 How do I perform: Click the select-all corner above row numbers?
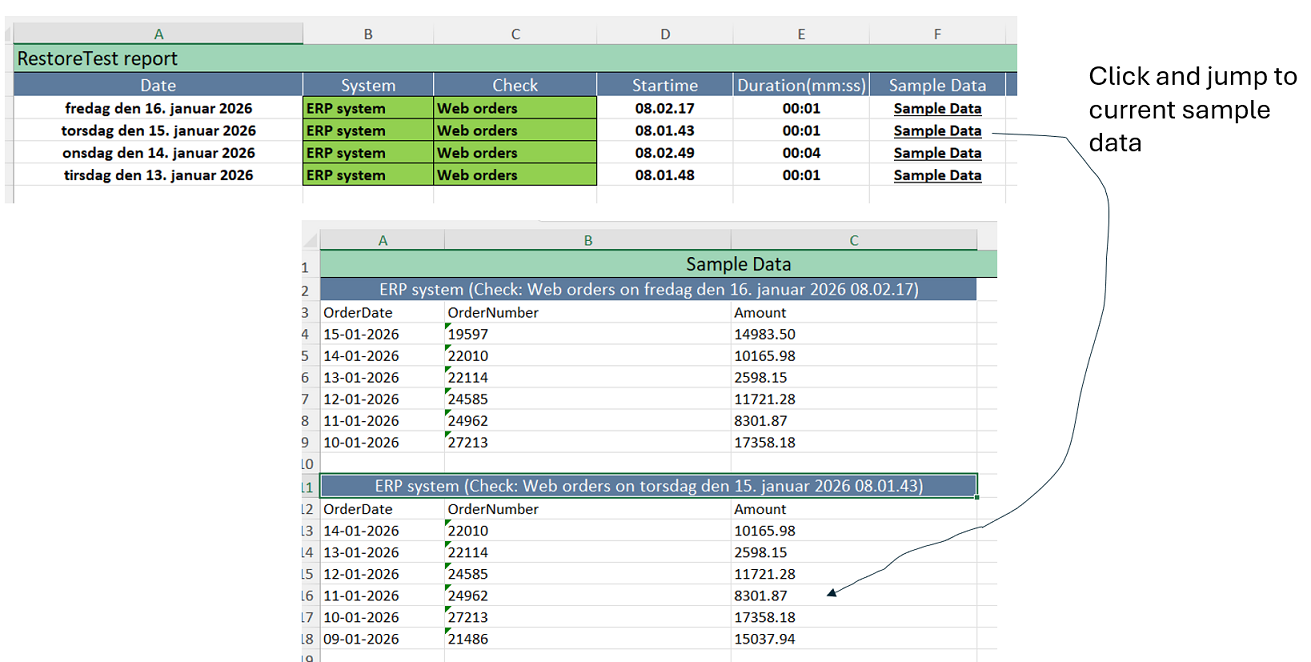(x=309, y=239)
